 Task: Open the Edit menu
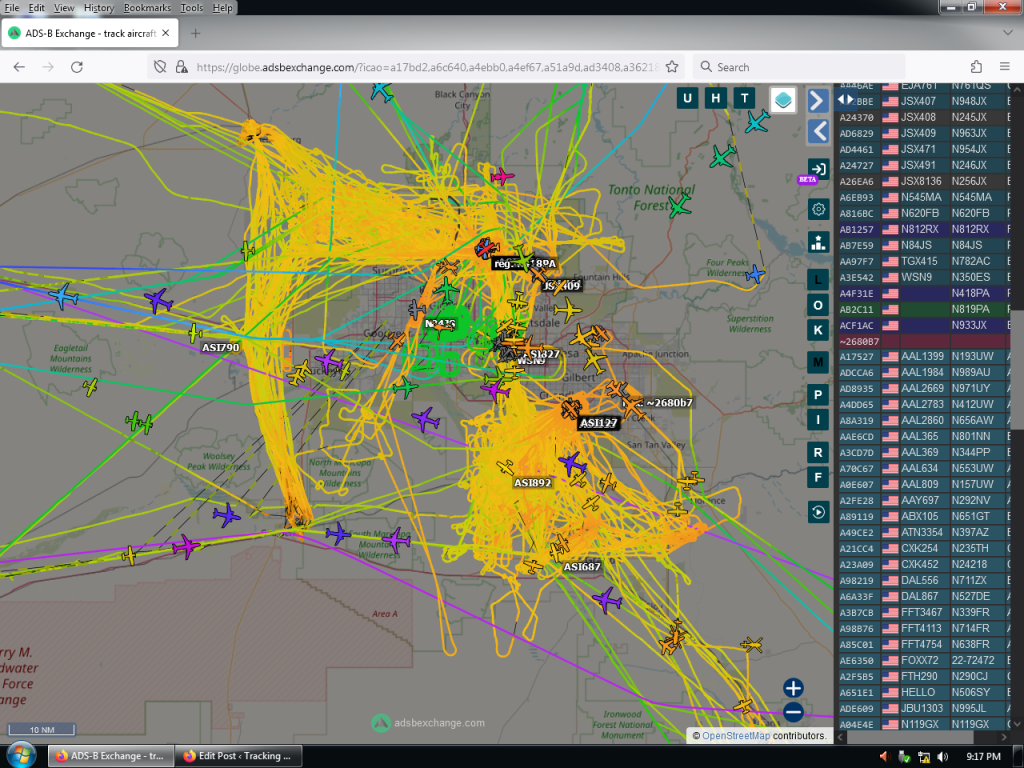pyautogui.click(x=37, y=8)
